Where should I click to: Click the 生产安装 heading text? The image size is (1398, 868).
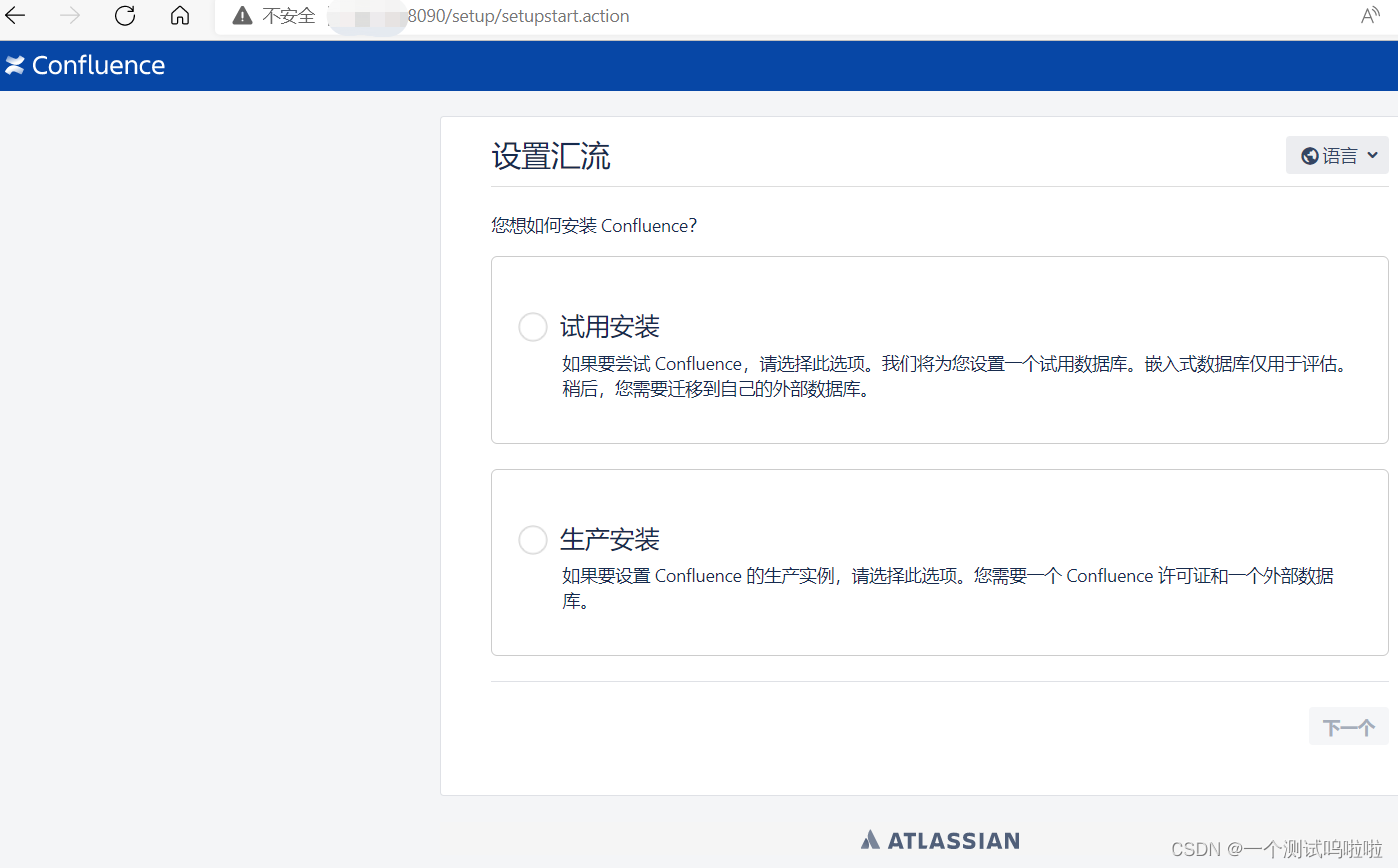(610, 539)
